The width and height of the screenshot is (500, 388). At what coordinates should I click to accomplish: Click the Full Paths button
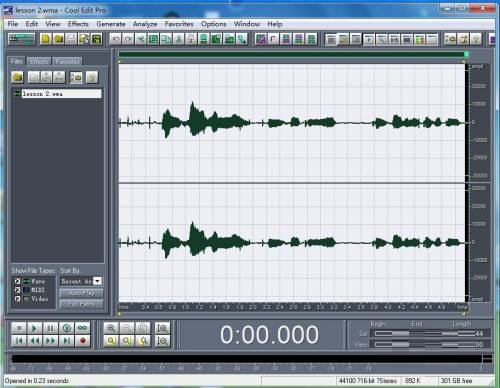[81, 304]
